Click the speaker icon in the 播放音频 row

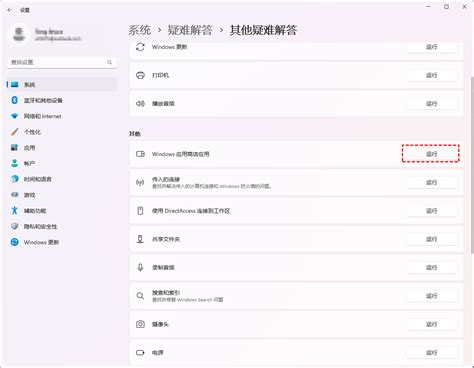[140, 104]
